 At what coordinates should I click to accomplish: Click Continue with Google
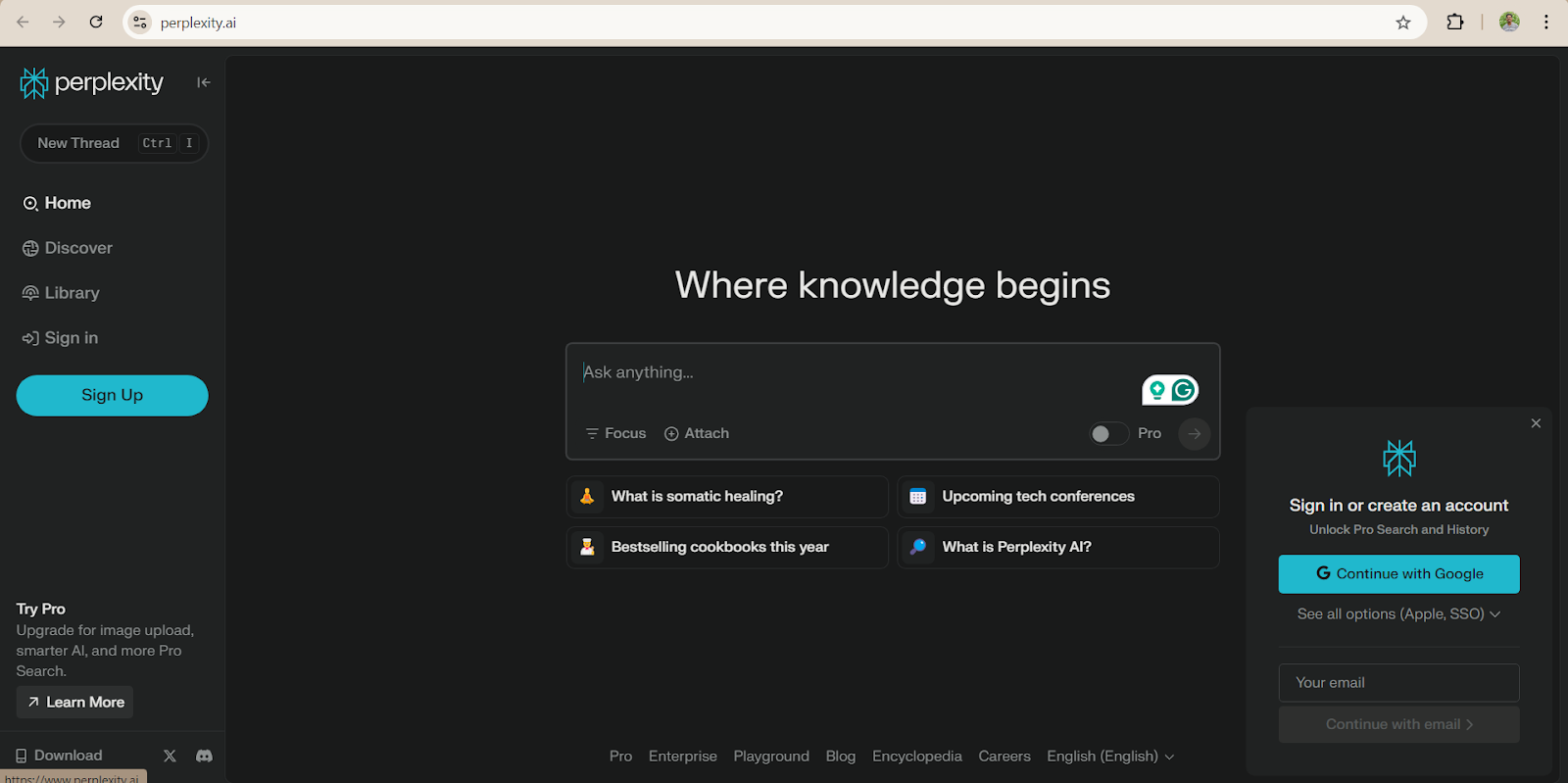point(1398,574)
